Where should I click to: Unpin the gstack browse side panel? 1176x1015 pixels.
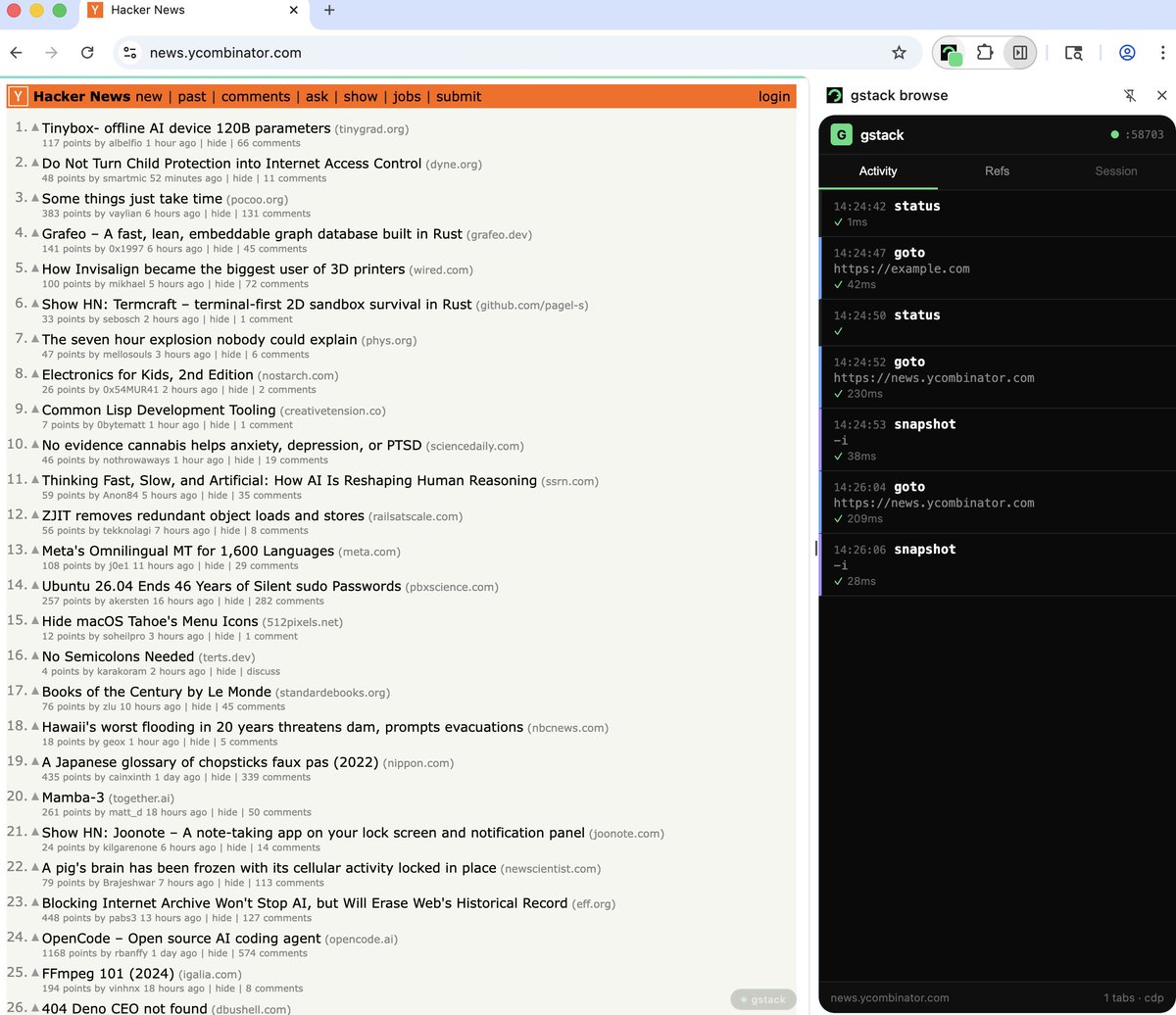1130,95
